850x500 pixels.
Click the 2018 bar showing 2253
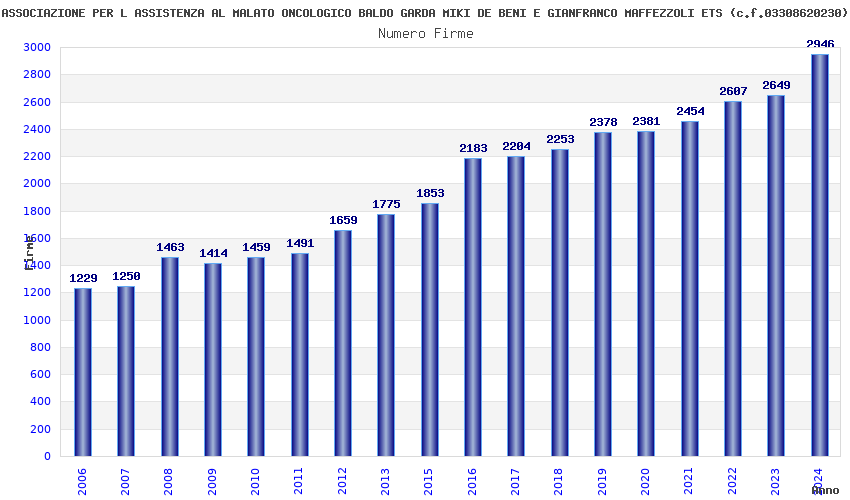[559, 303]
